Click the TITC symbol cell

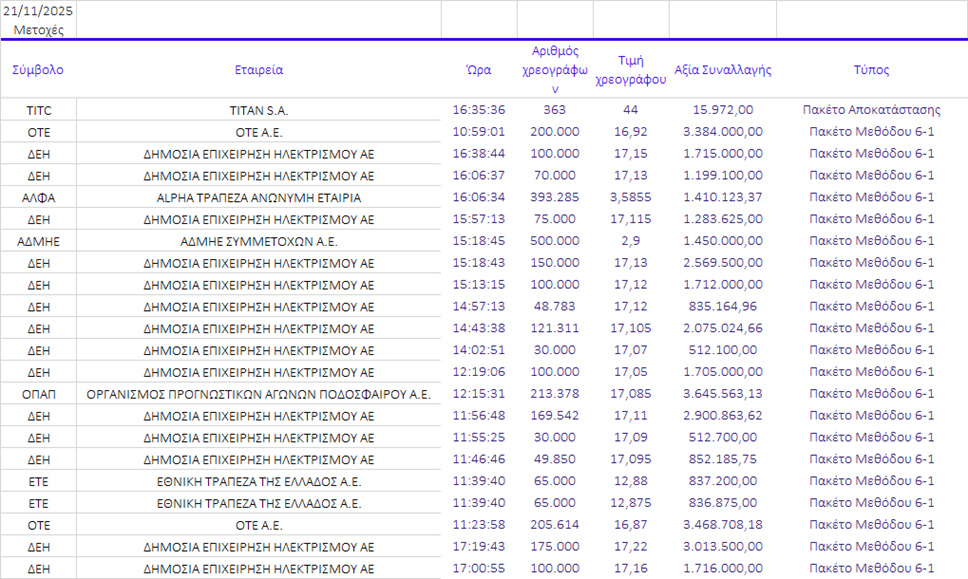coord(38,110)
